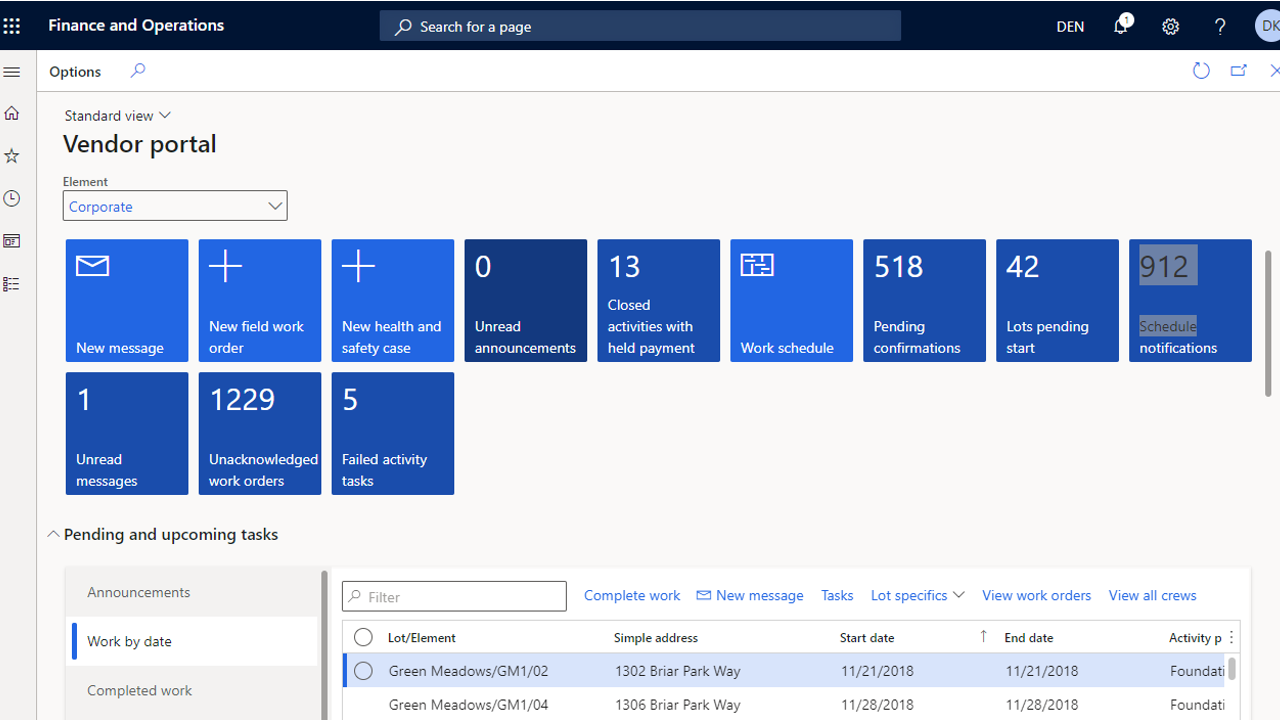This screenshot has width=1280, height=720.
Task: Sort by the Simple address column header
Action: 656,637
